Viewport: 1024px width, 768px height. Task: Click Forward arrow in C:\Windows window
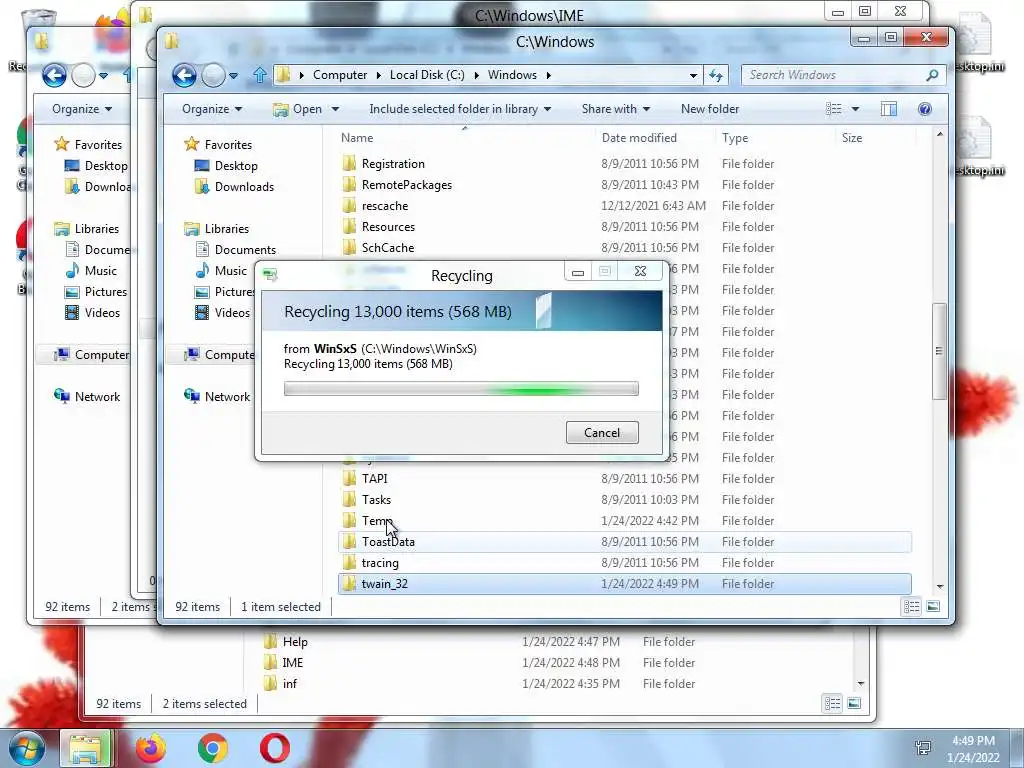213,76
